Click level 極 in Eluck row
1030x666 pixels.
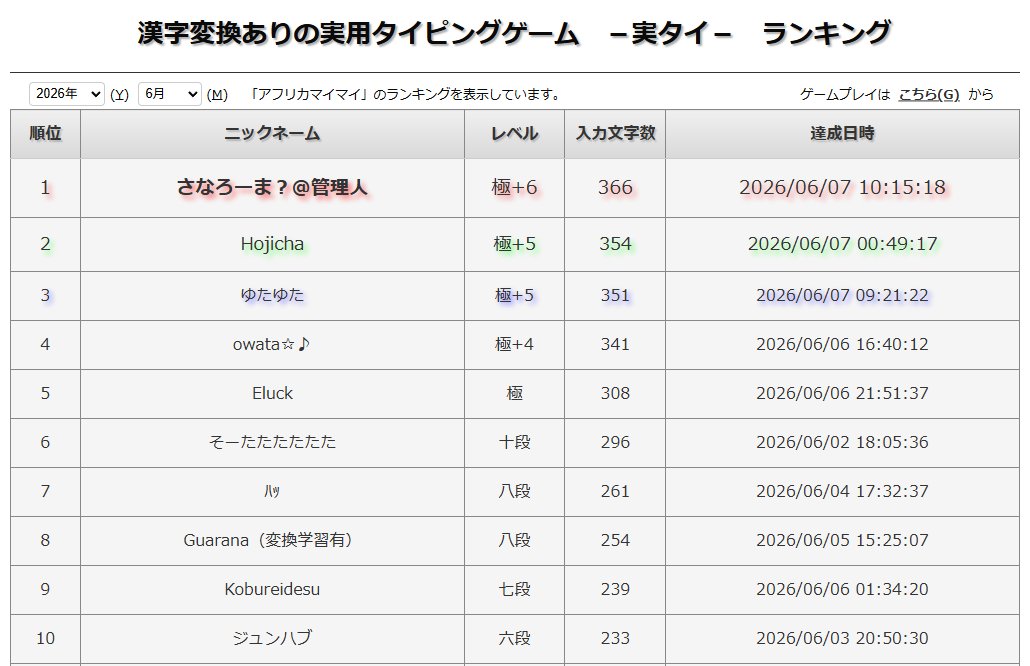[x=514, y=393]
